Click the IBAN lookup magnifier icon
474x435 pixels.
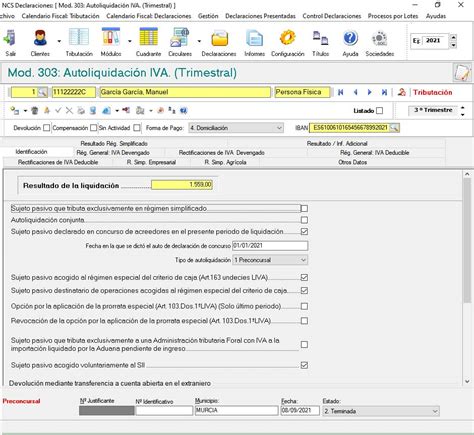coord(394,128)
